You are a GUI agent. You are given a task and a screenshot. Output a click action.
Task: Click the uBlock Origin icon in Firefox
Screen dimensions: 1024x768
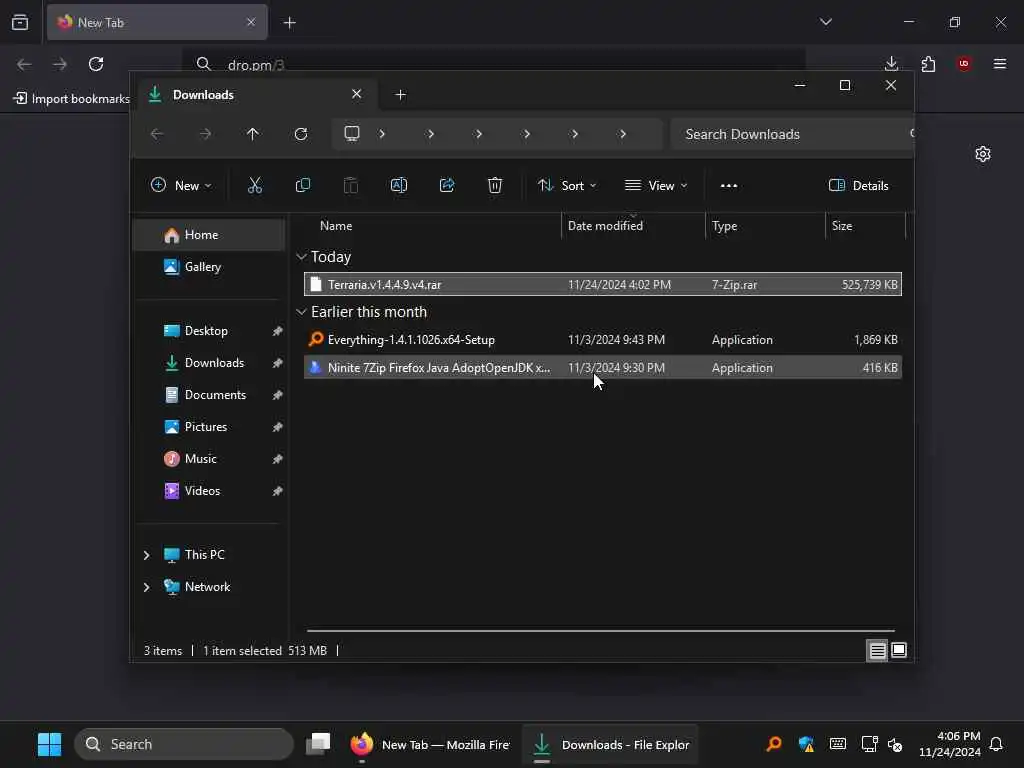964,63
